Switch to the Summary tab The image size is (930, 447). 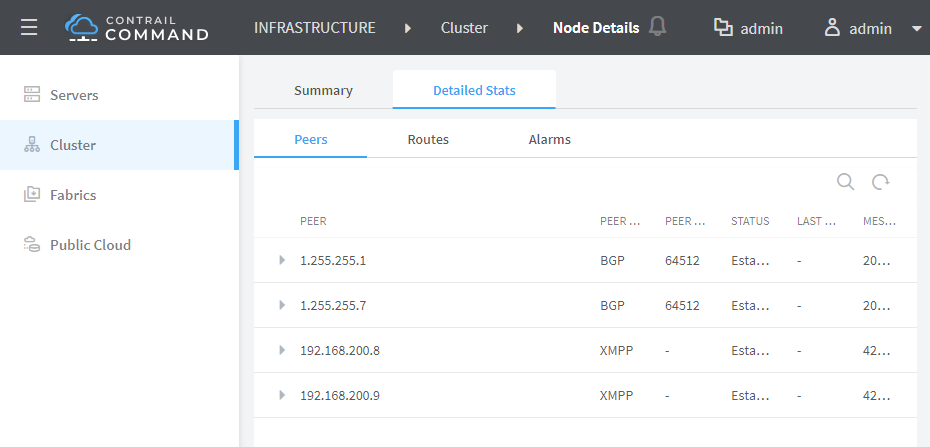[x=323, y=90]
